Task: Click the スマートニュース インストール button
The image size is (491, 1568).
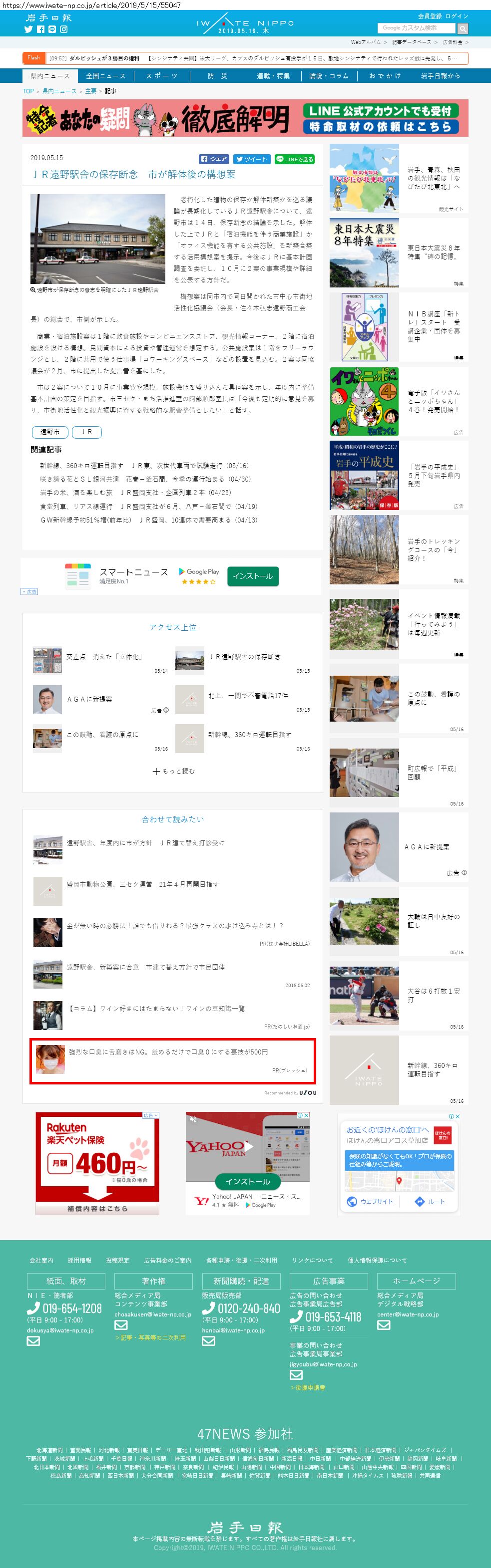Action: click(x=253, y=576)
